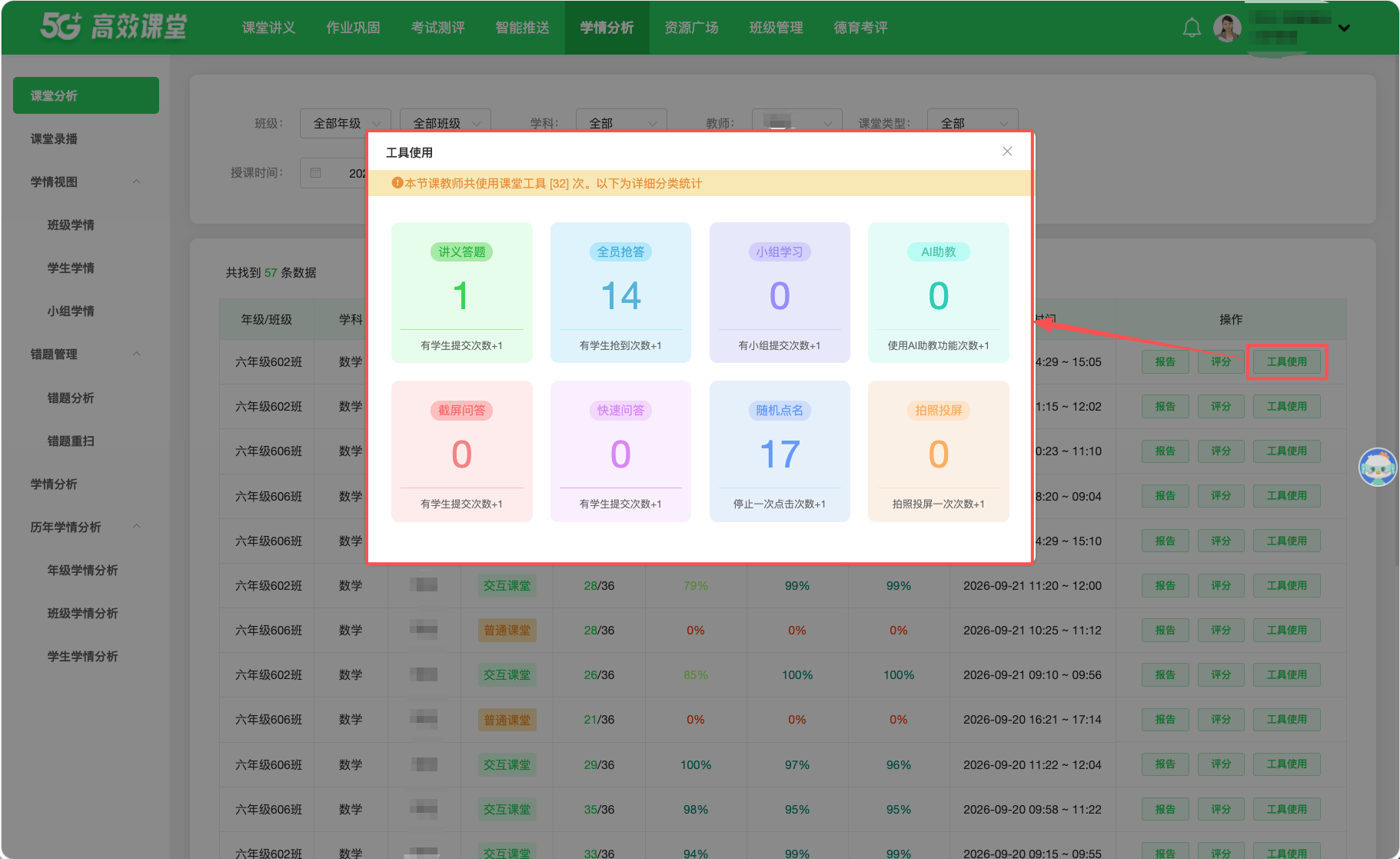Viewport: 1400px width, 859px height.
Task: Click the 随机点名 card showing 17
Action: 780,451
